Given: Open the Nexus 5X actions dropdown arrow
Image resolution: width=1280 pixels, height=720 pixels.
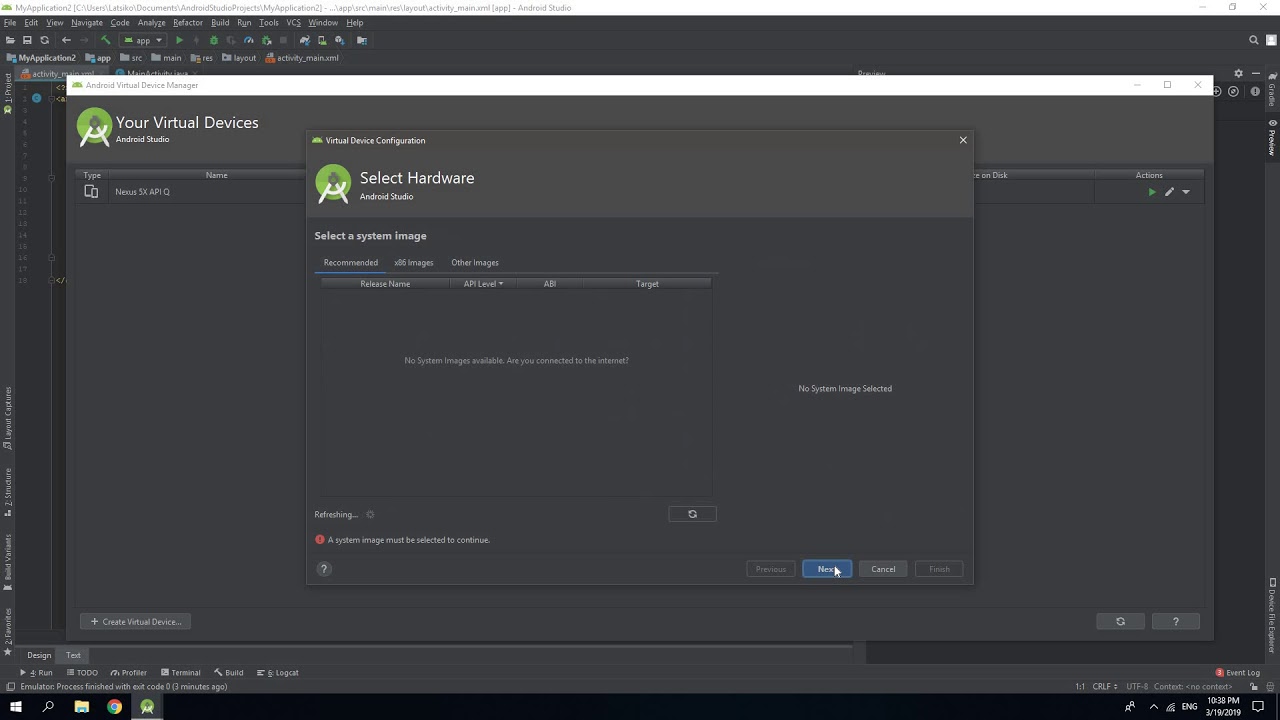Looking at the screenshot, I should (x=1186, y=192).
